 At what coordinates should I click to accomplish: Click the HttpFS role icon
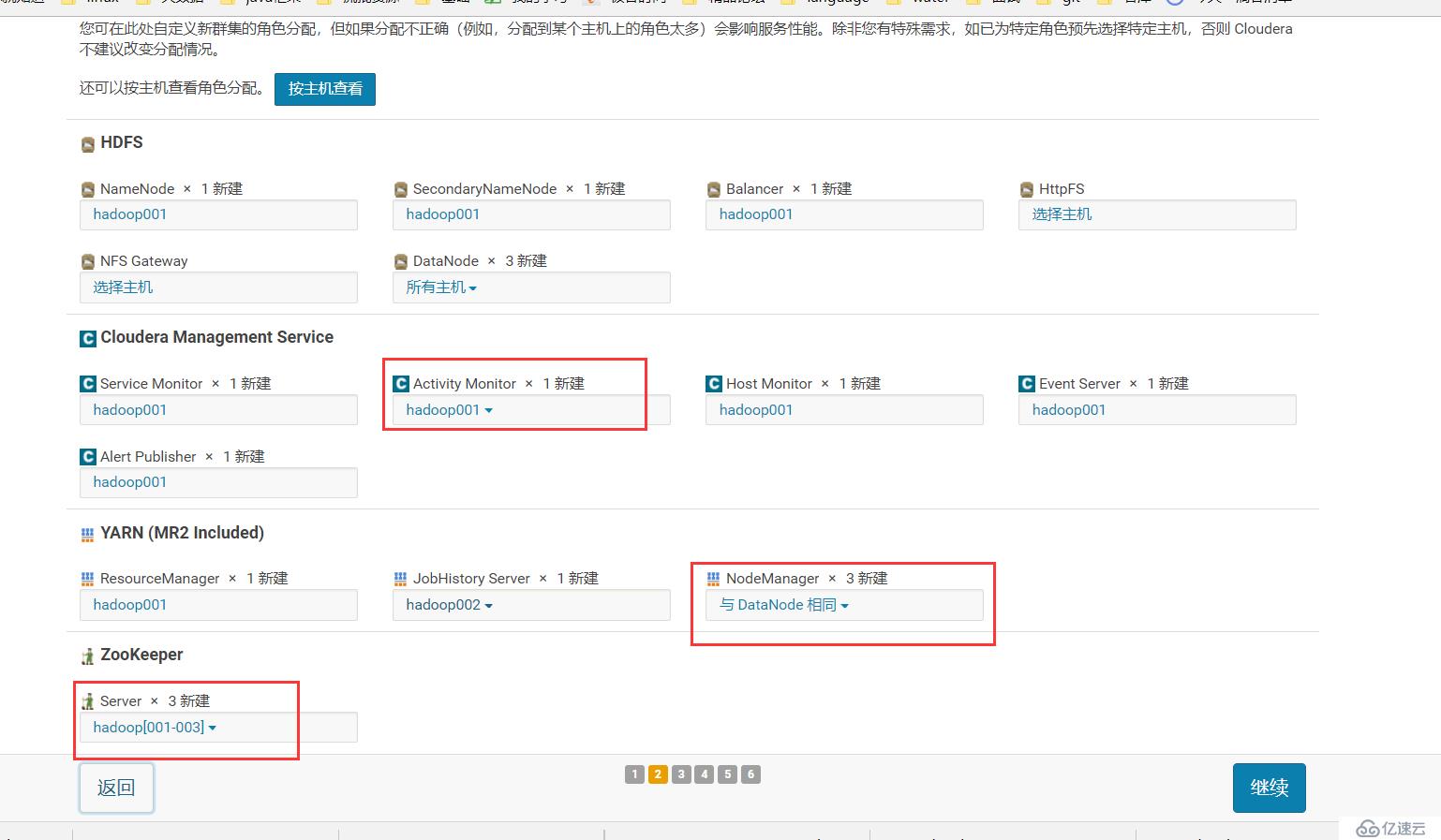pos(1027,189)
